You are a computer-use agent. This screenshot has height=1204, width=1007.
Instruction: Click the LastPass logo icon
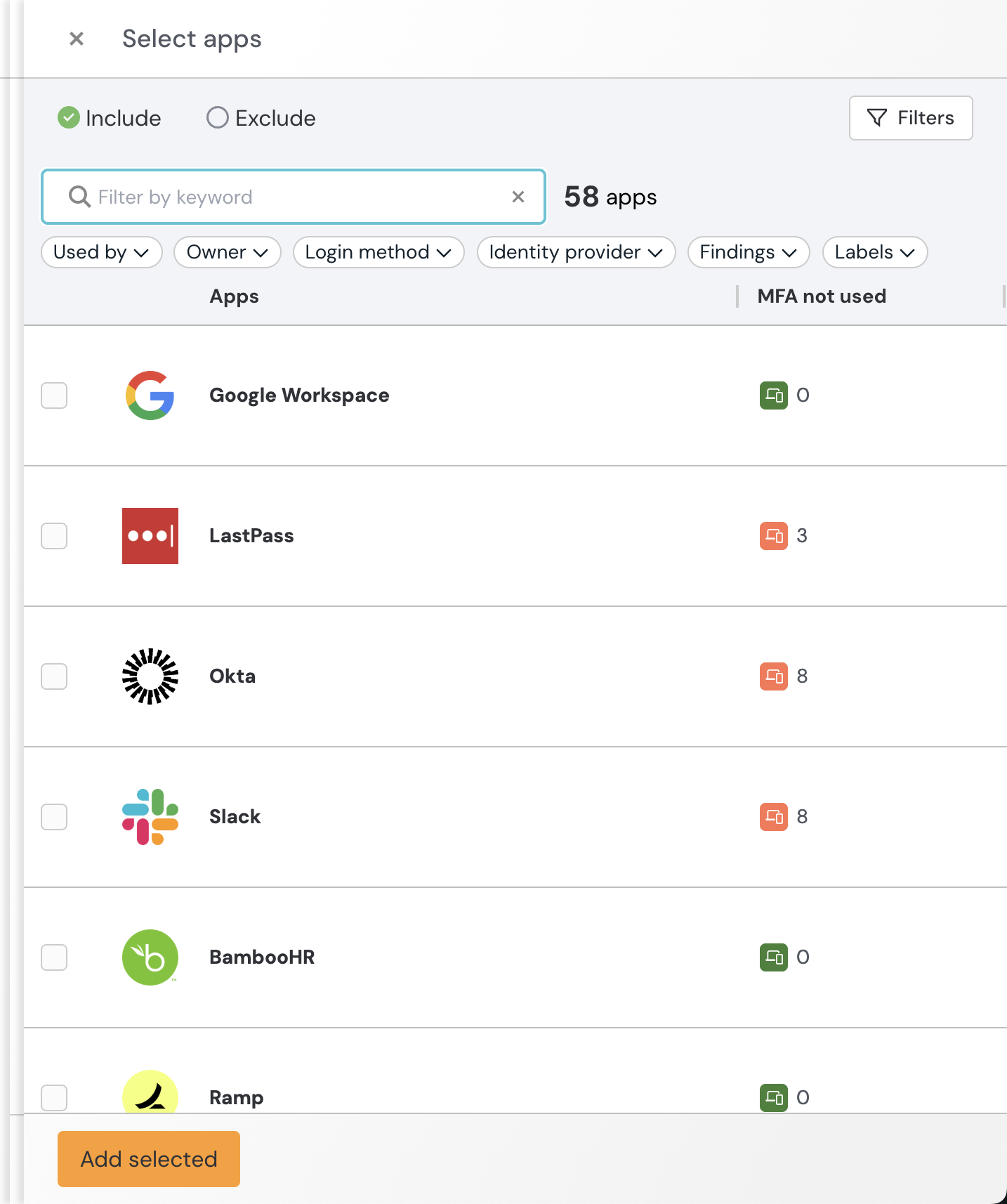pos(150,536)
